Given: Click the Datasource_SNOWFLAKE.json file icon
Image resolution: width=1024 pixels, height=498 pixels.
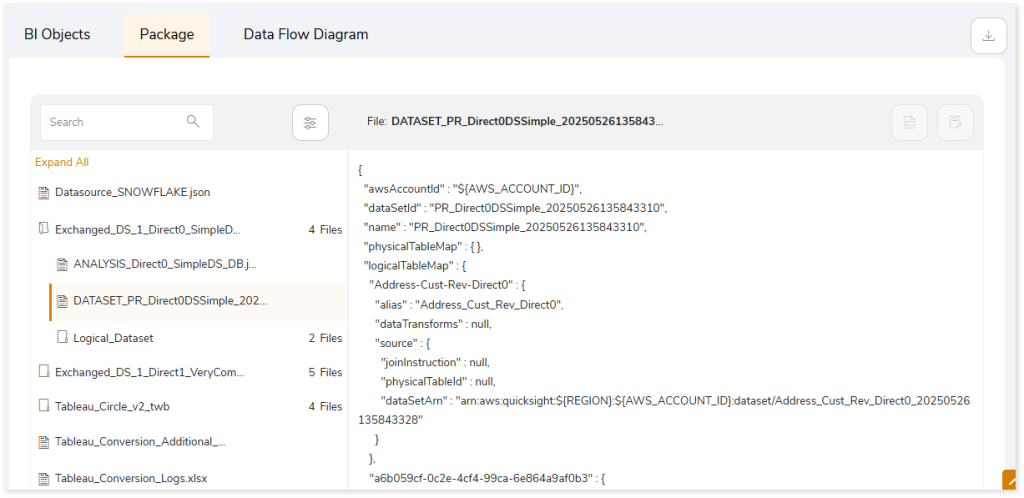Looking at the screenshot, I should [x=44, y=193].
